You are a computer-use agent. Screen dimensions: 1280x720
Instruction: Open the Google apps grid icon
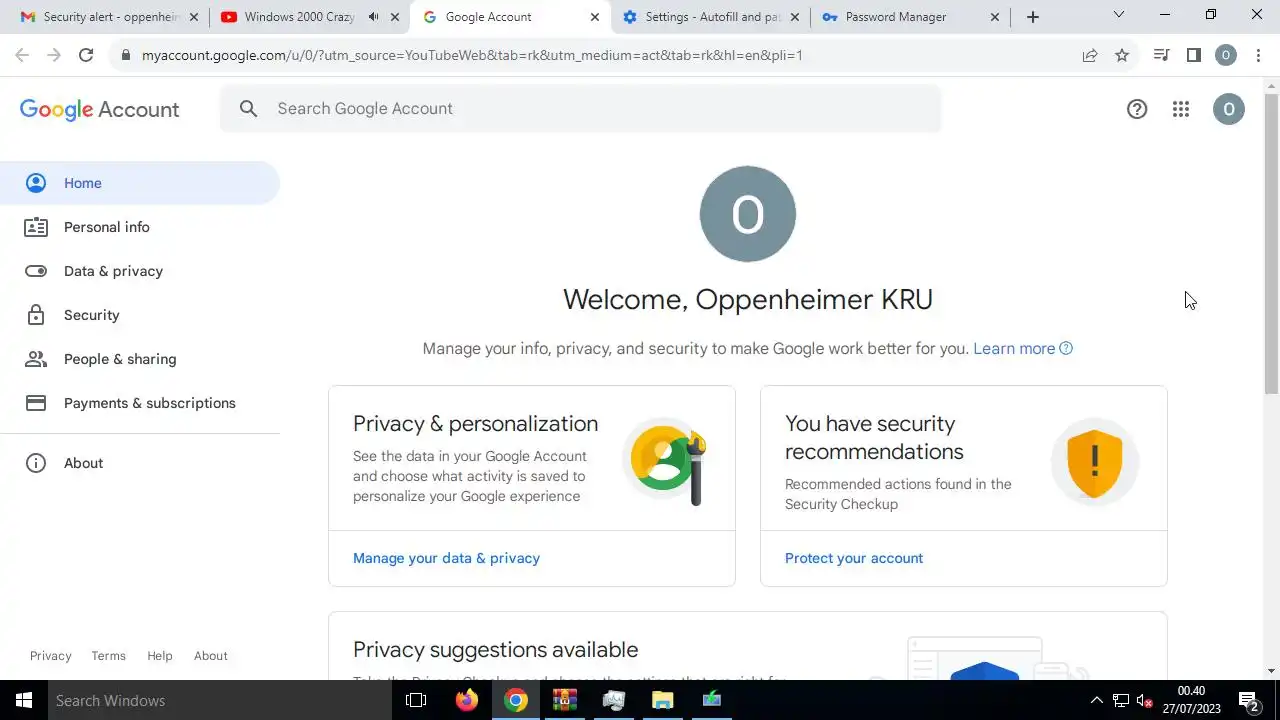pyautogui.click(x=1181, y=109)
